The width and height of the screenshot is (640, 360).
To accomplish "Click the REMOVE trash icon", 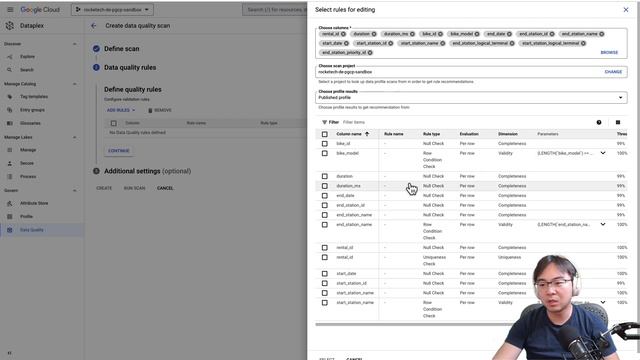I will [150, 110].
